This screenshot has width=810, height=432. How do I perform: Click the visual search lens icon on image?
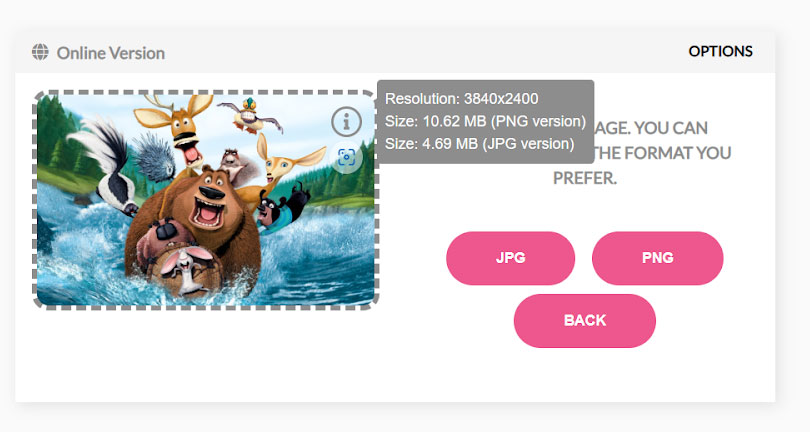346,157
